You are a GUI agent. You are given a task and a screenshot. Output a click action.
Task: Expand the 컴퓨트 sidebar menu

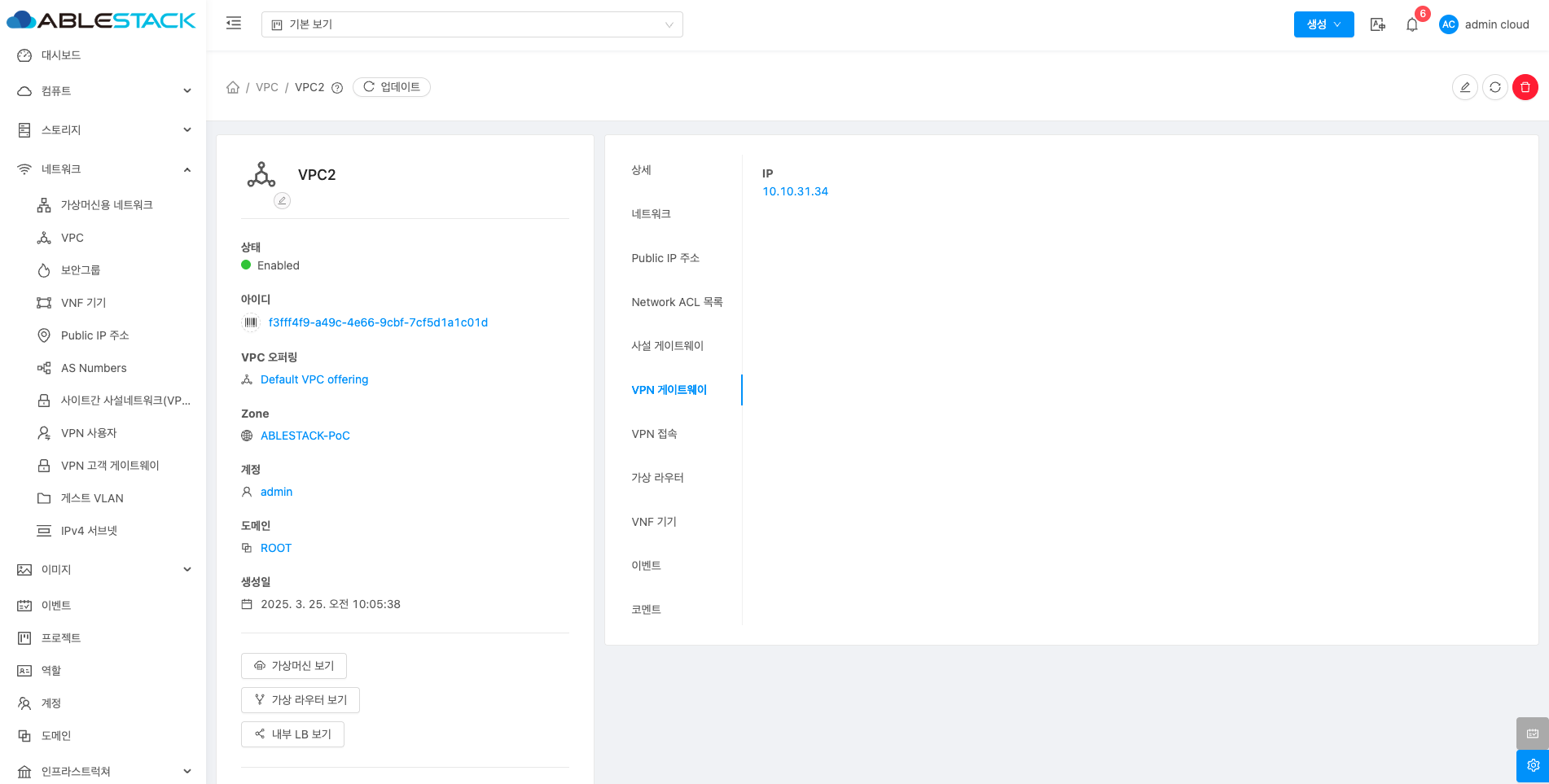(103, 91)
